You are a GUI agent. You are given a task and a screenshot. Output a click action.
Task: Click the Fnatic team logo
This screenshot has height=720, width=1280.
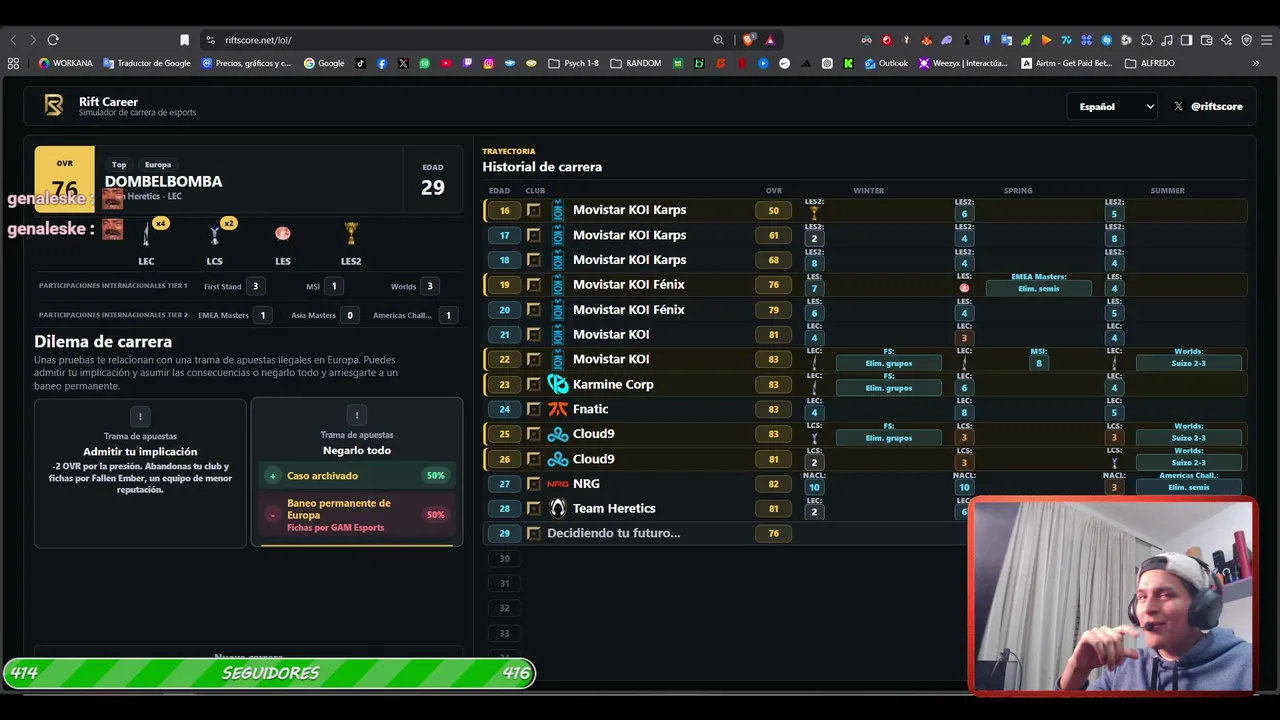coord(557,409)
